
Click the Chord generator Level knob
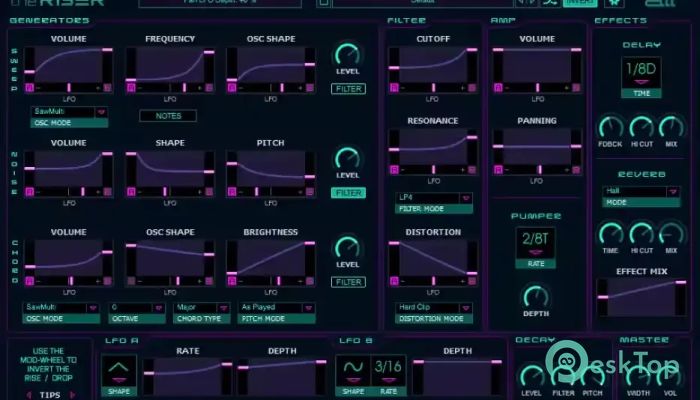(347, 247)
